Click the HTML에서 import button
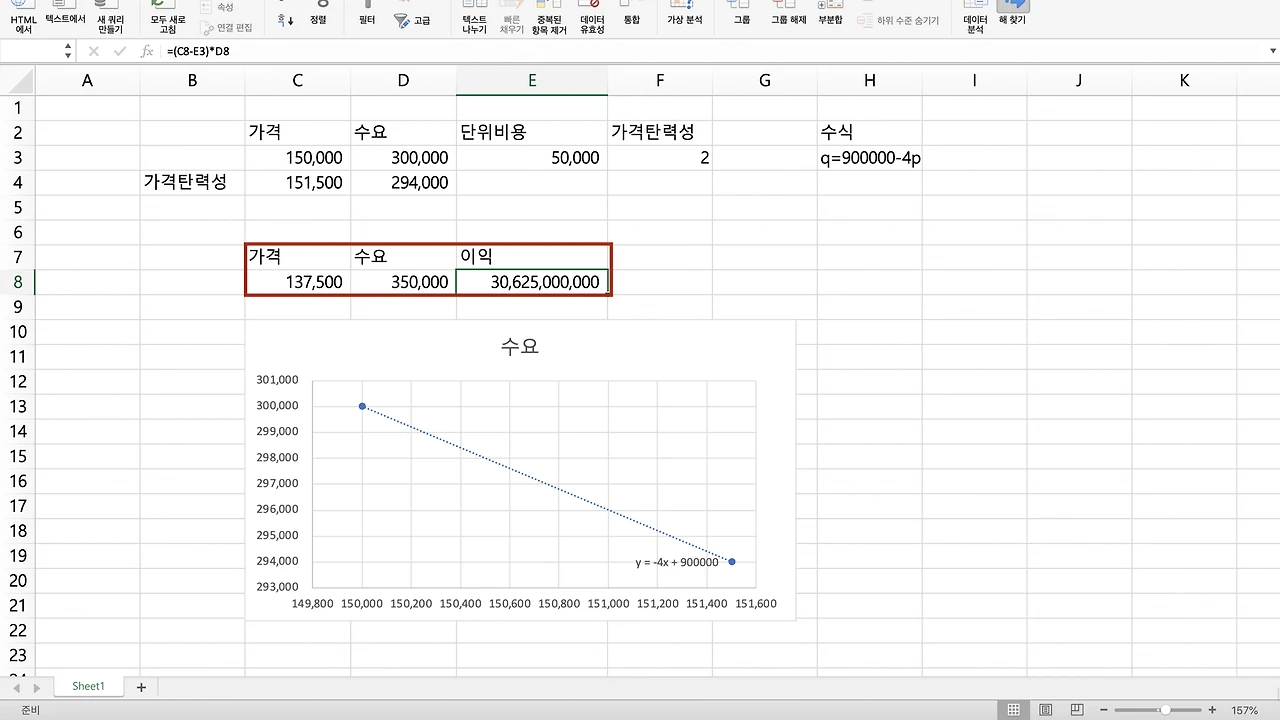The height and width of the screenshot is (720, 1280). 24,17
